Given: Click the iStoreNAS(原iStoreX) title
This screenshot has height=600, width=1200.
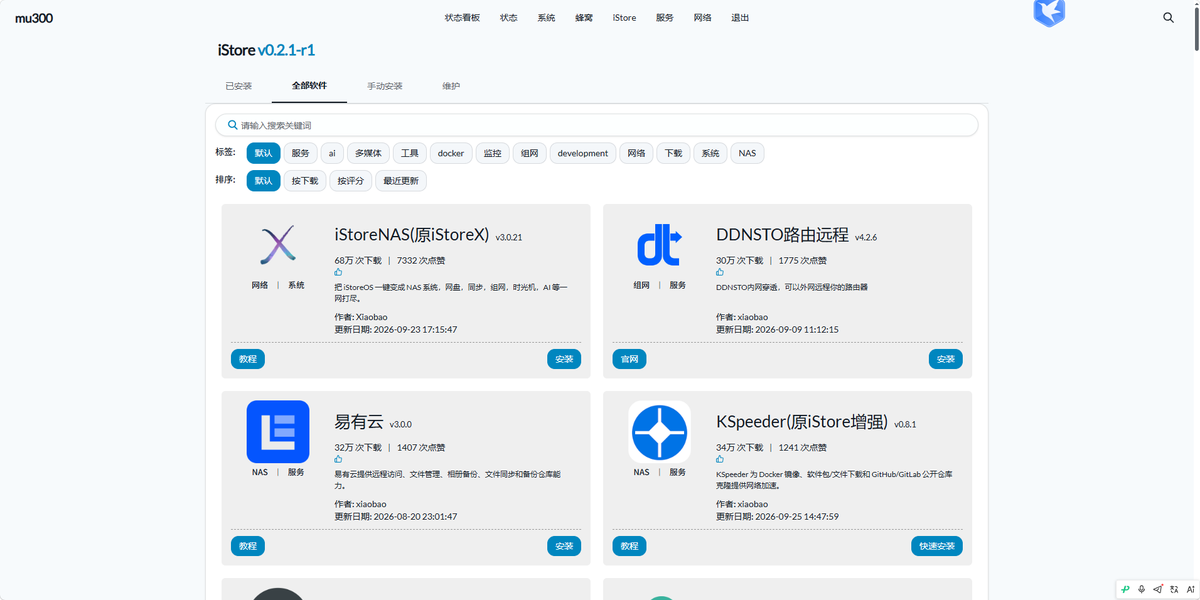Looking at the screenshot, I should [412, 235].
